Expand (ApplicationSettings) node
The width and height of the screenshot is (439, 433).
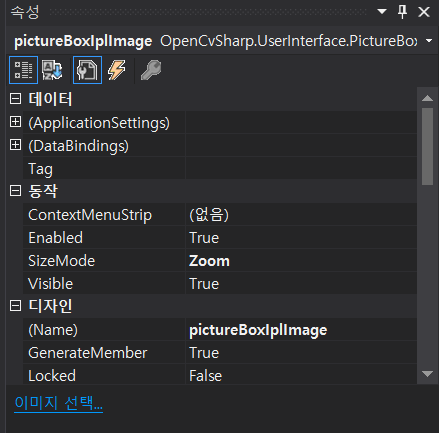point(15,122)
